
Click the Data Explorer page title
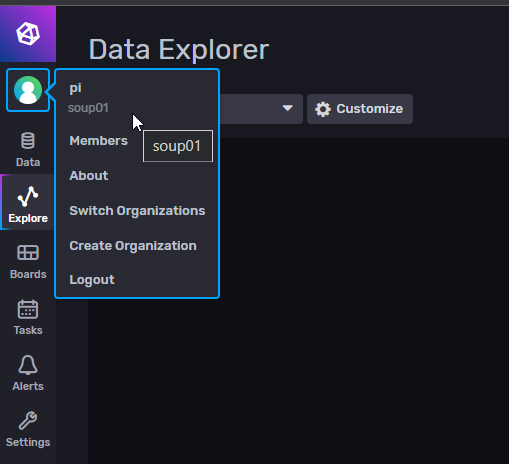coord(179,50)
